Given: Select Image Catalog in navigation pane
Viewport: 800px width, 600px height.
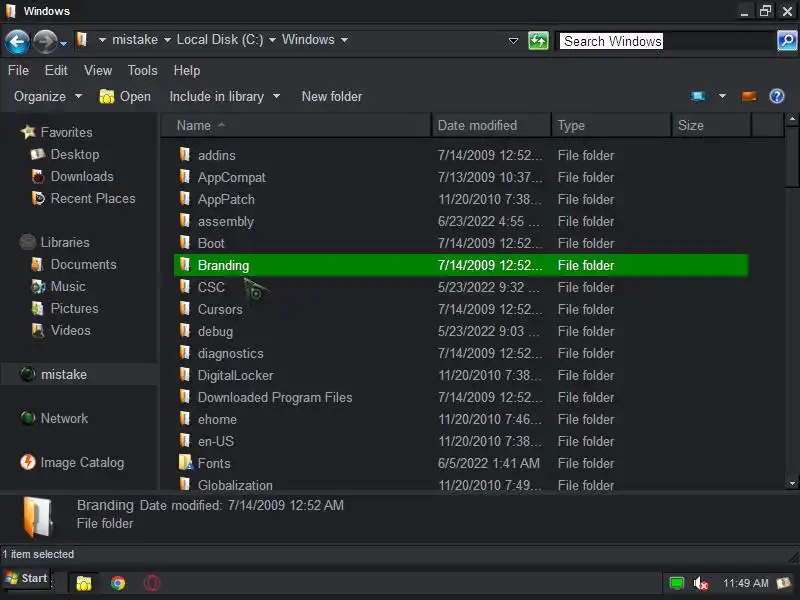Looking at the screenshot, I should click(x=82, y=462).
